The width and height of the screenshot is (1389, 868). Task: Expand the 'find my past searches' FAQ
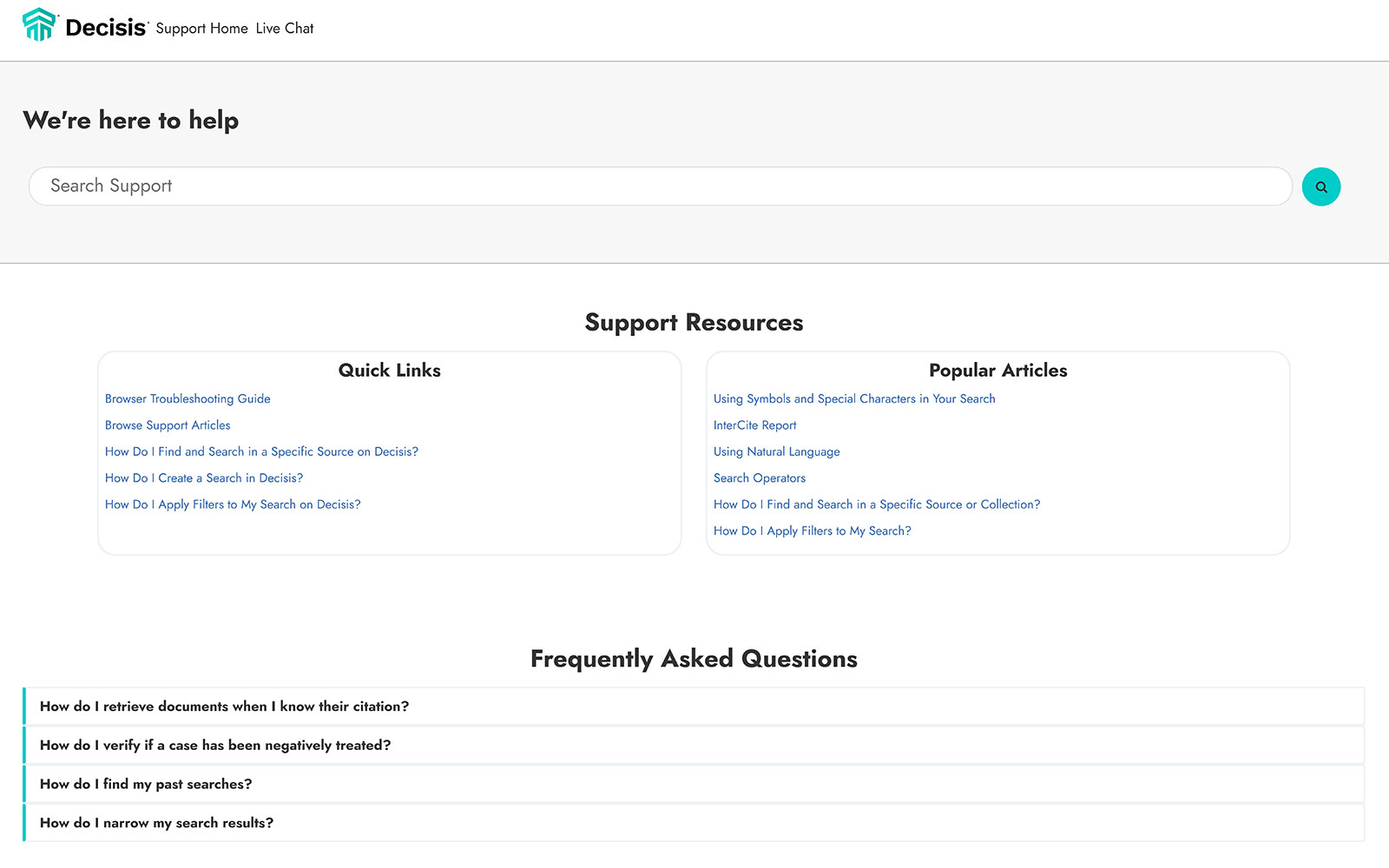tap(146, 785)
